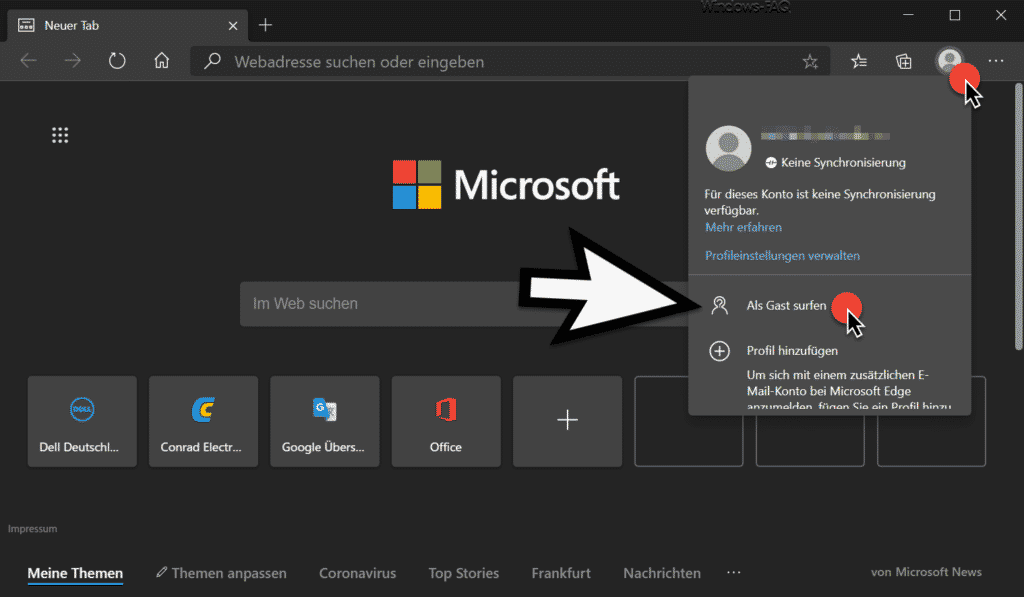Open Settings and more ellipsis menu
The image size is (1024, 597).
[x=996, y=61]
